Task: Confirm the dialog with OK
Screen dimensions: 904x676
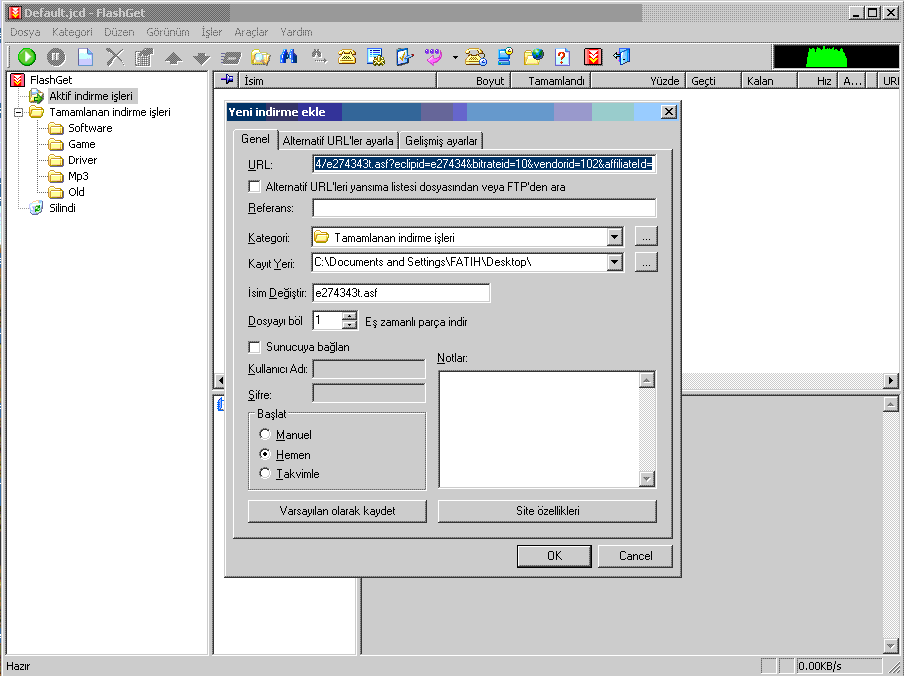Action: click(554, 556)
